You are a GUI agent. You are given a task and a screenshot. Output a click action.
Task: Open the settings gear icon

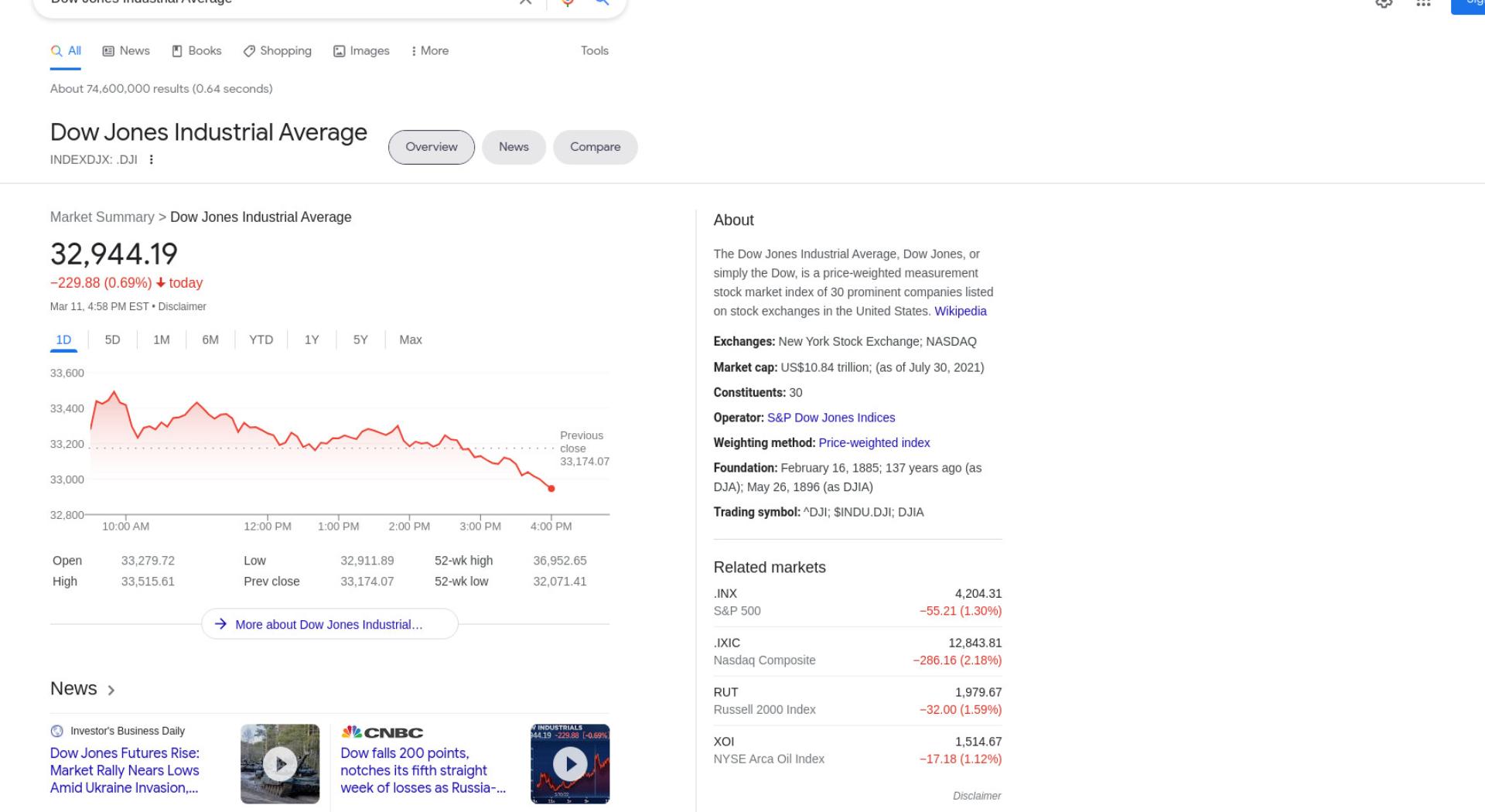pyautogui.click(x=1384, y=3)
